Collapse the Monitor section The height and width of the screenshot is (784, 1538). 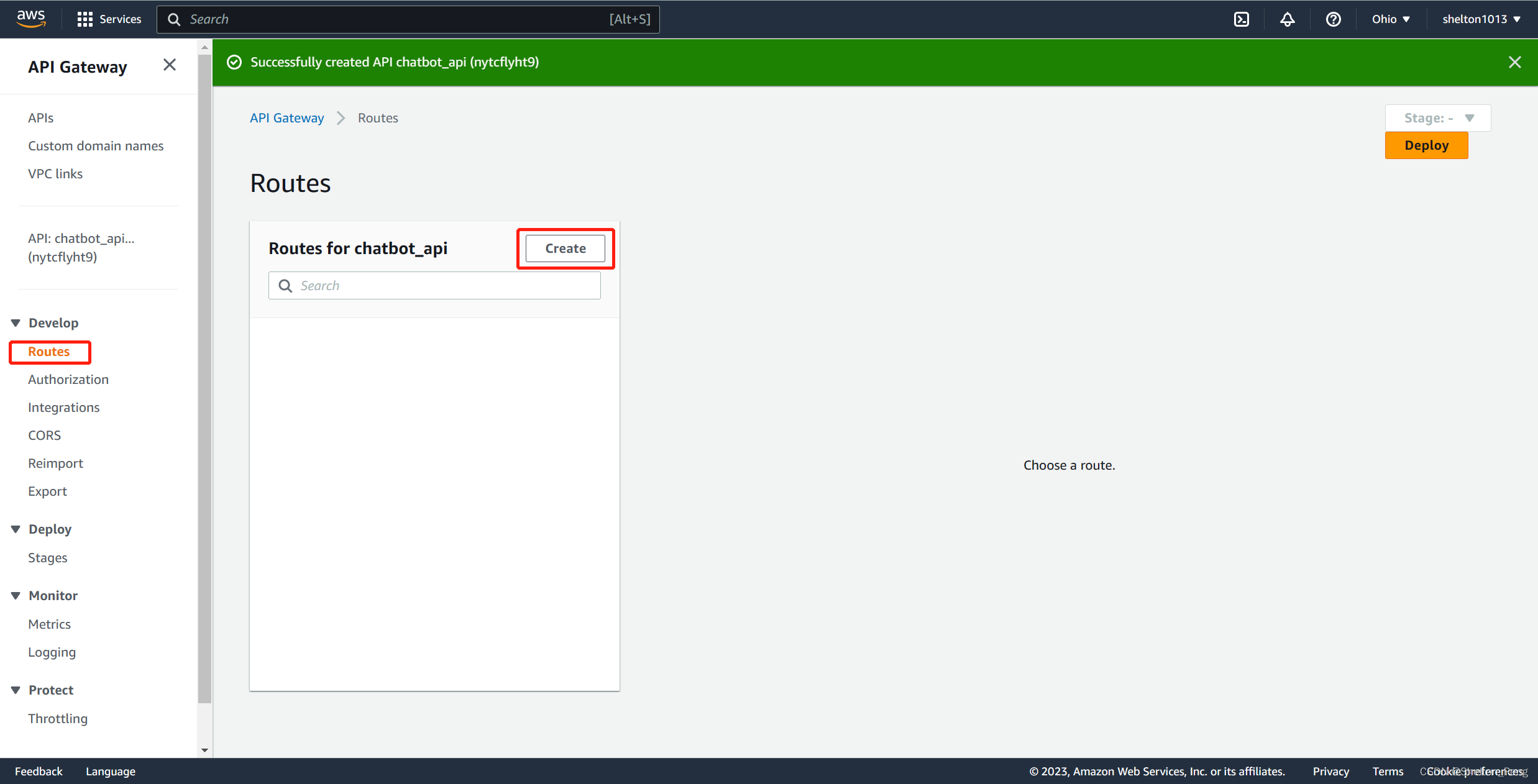coord(16,596)
